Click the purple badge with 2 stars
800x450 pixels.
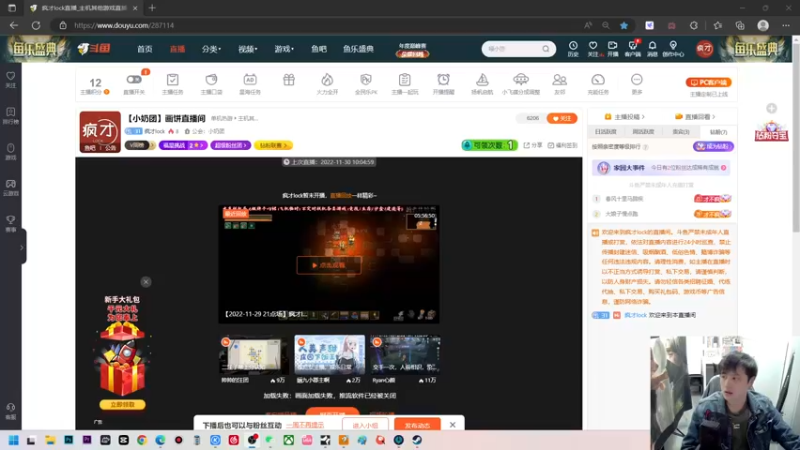183,145
